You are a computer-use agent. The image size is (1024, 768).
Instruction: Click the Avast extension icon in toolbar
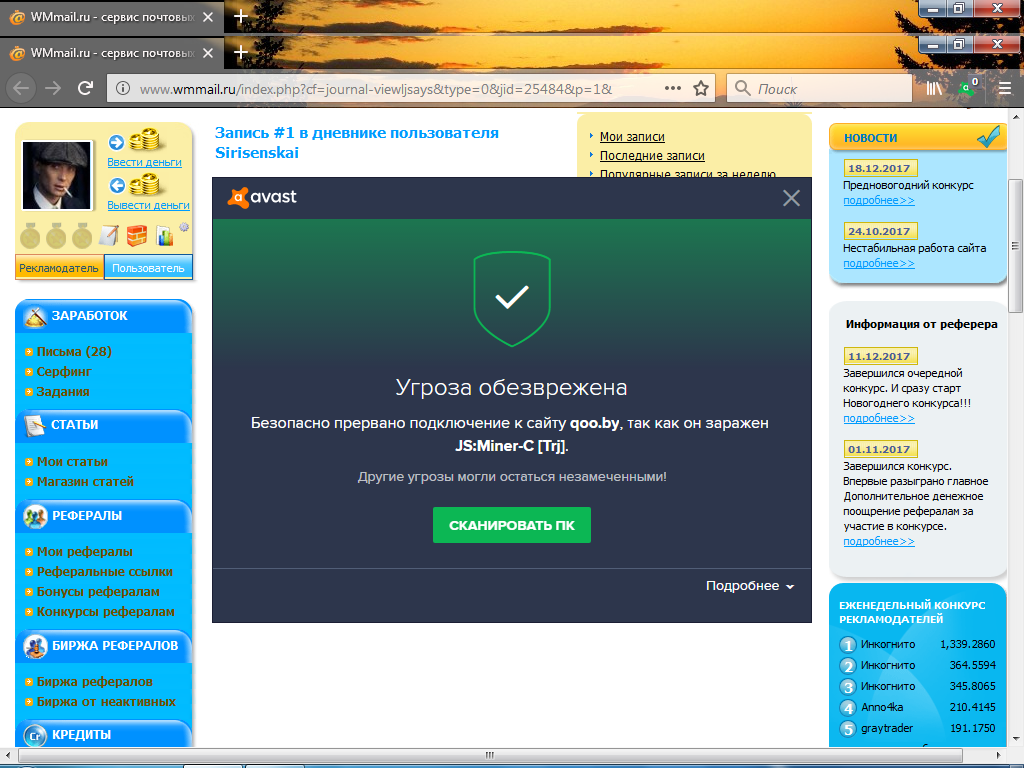pos(968,88)
